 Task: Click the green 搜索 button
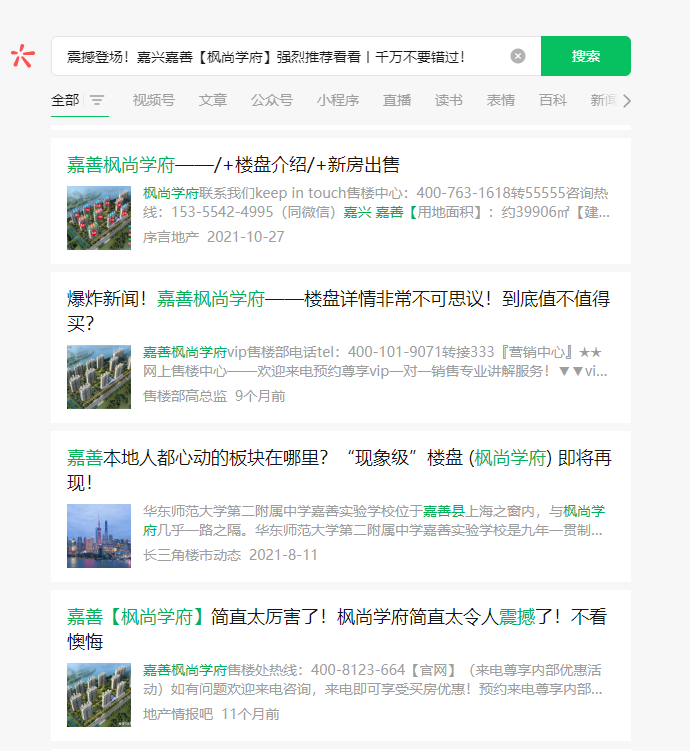[x=586, y=56]
